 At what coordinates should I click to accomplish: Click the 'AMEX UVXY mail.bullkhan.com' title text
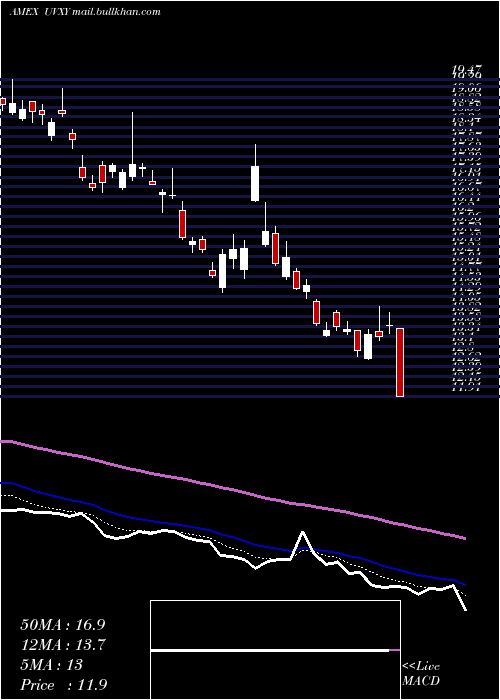(x=85, y=12)
